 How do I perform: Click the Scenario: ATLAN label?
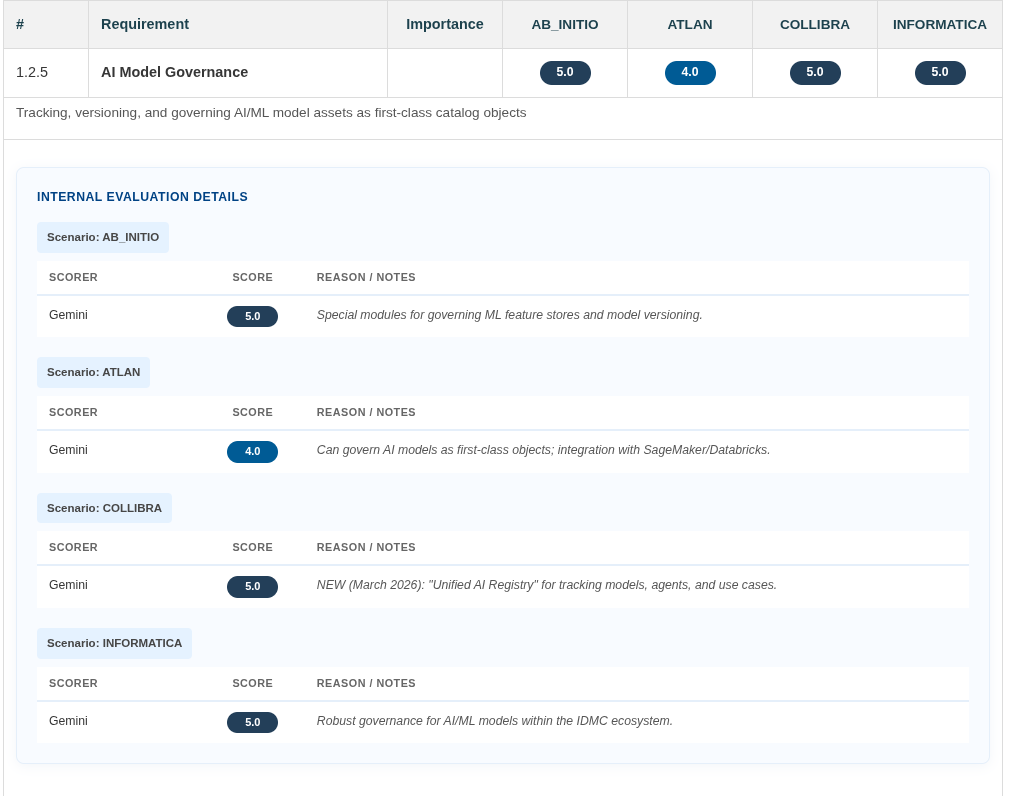[93, 372]
